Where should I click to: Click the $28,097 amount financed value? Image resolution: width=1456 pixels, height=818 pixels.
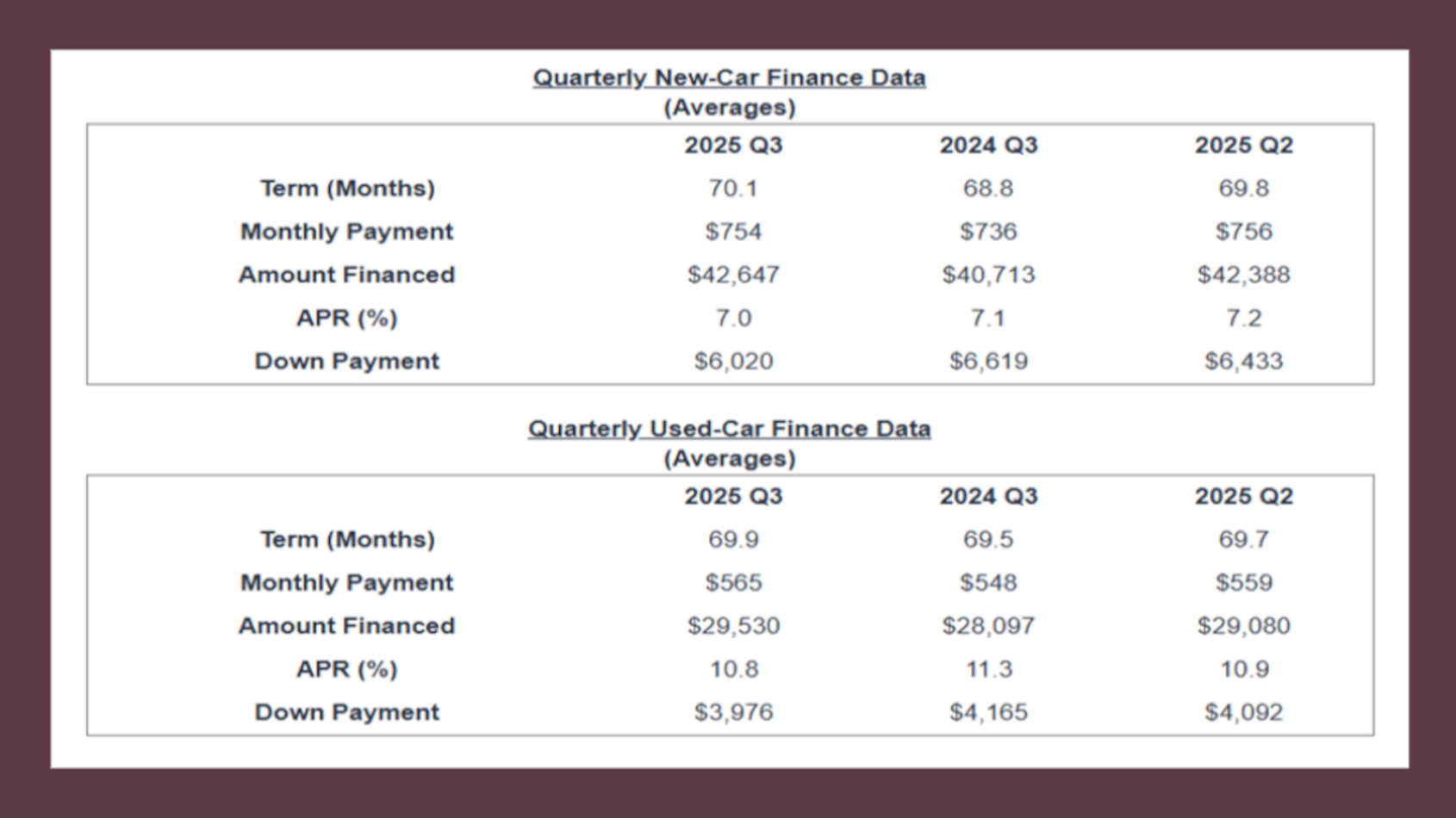[x=988, y=626]
